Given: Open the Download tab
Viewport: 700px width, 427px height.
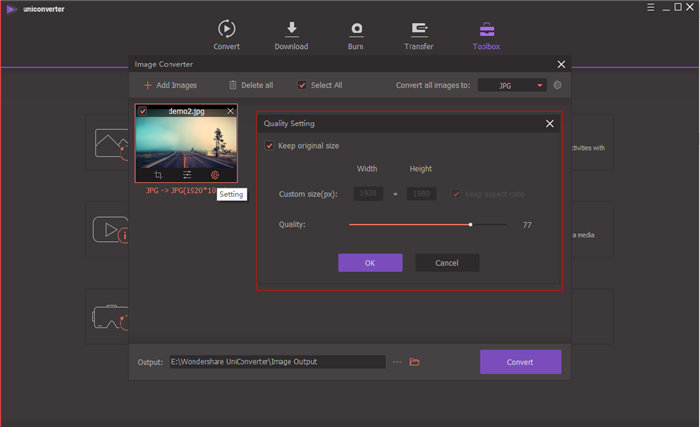Looking at the screenshot, I should (292, 34).
